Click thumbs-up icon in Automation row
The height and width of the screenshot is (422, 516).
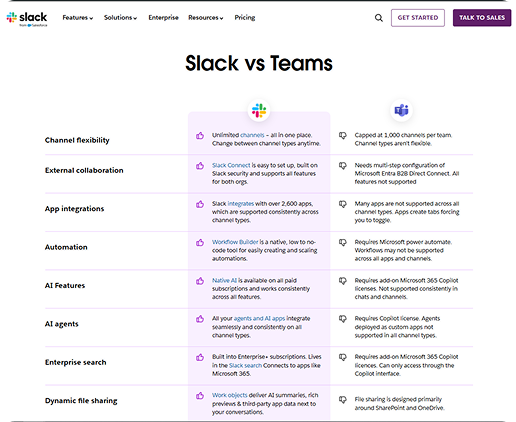click(200, 242)
